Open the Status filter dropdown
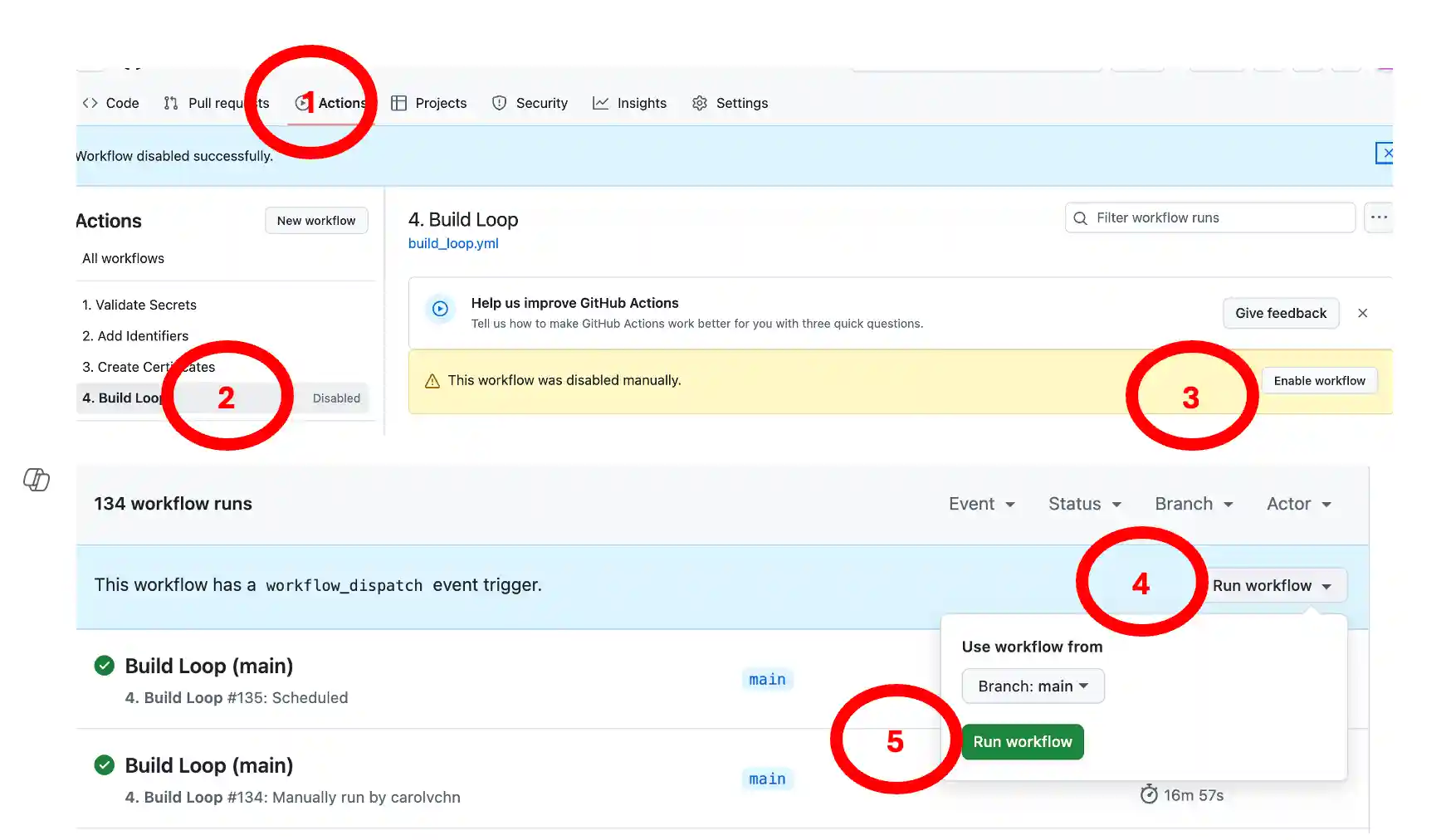The image size is (1451, 840). coord(1084,504)
